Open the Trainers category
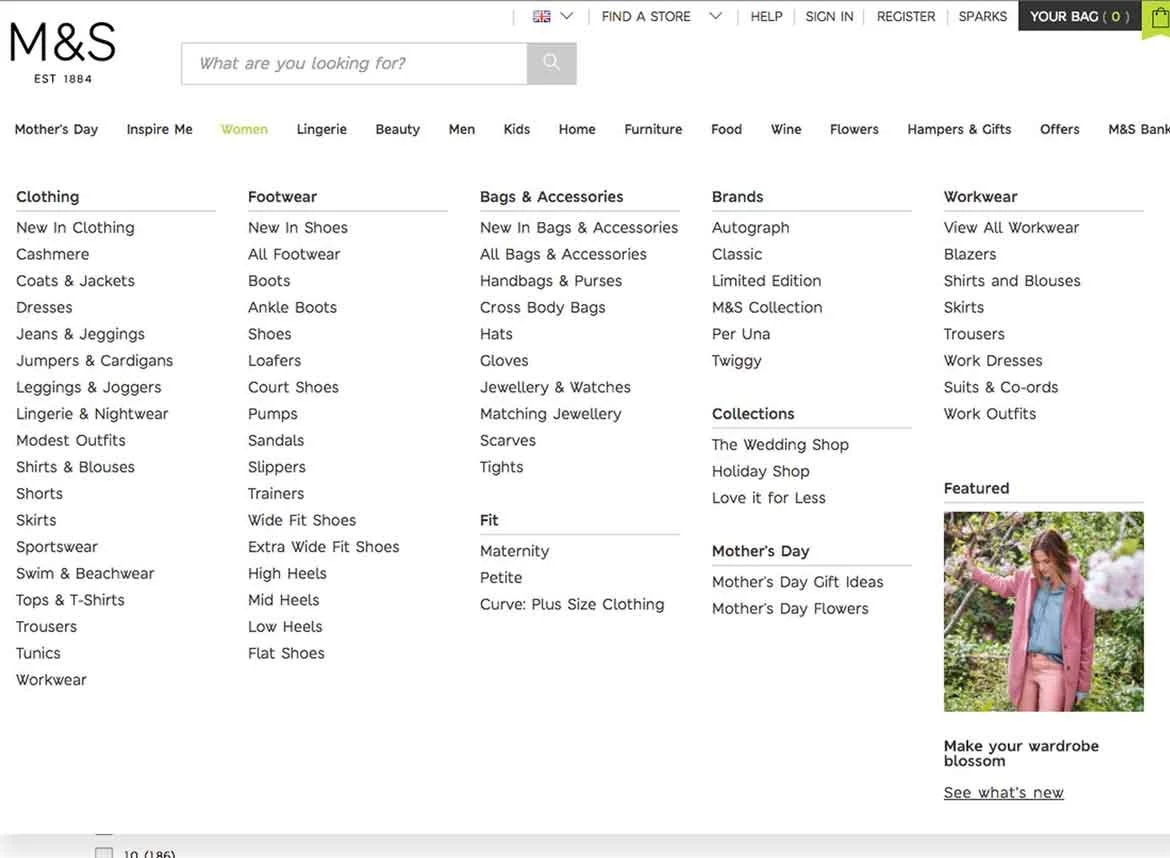Image resolution: width=1170 pixels, height=858 pixels. tap(276, 493)
